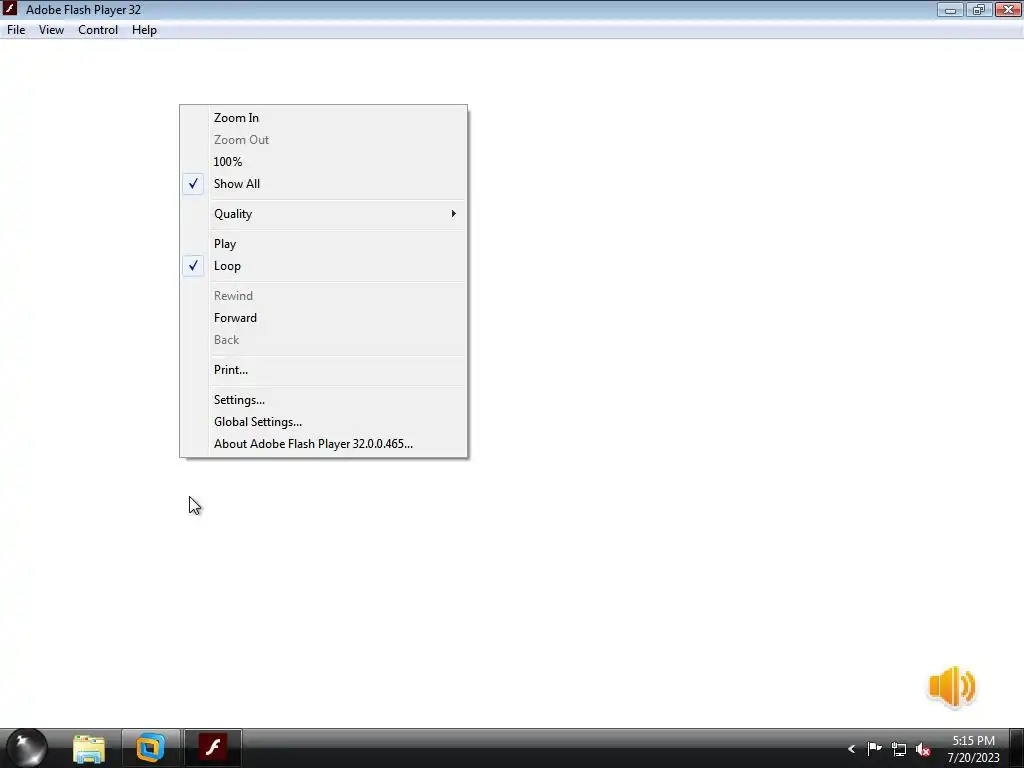Select Print... from the context menu
This screenshot has height=768, width=1024.
coord(323,370)
